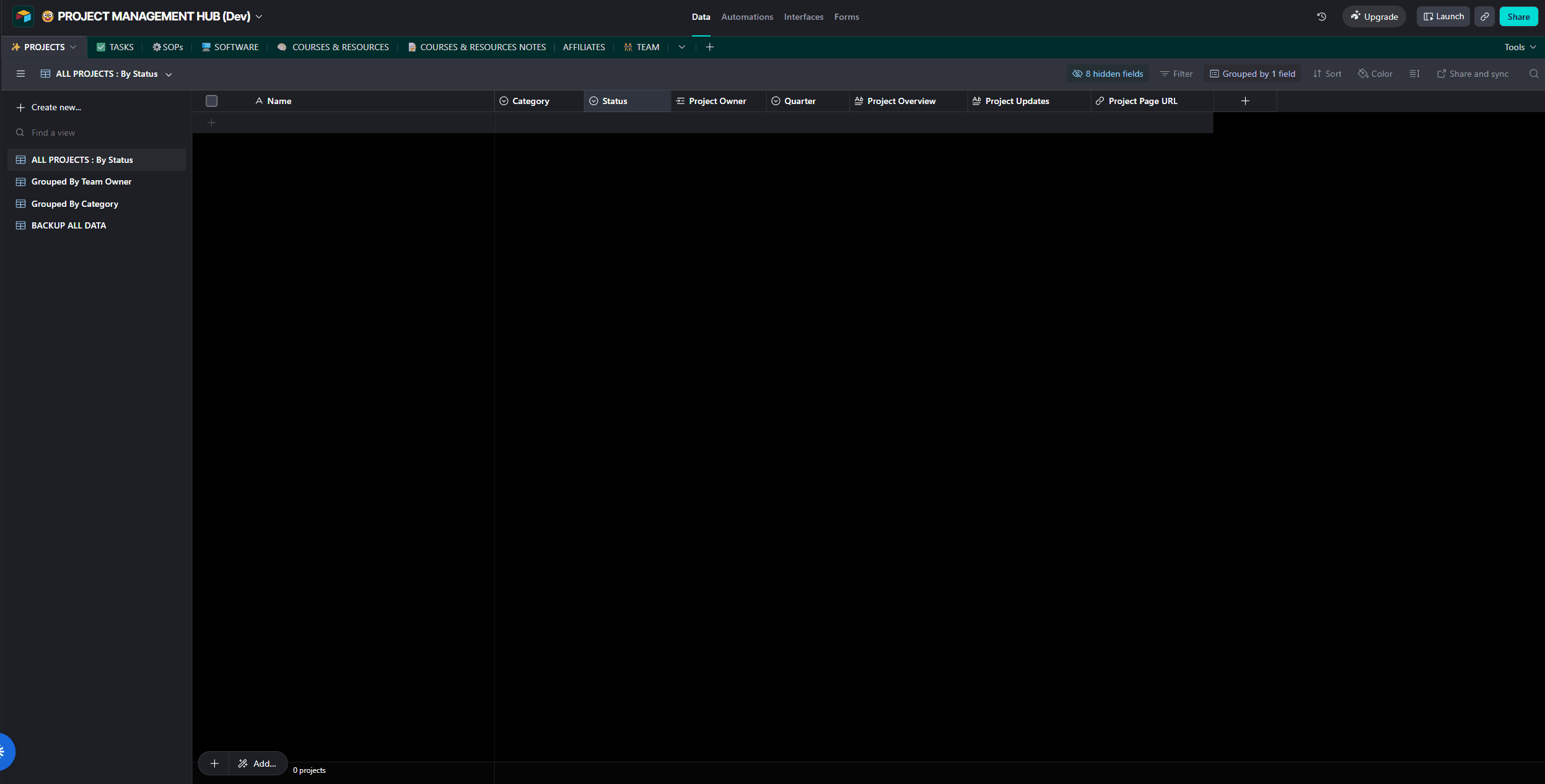Click the Category column header
This screenshot has width=1545, height=784.
539,101
